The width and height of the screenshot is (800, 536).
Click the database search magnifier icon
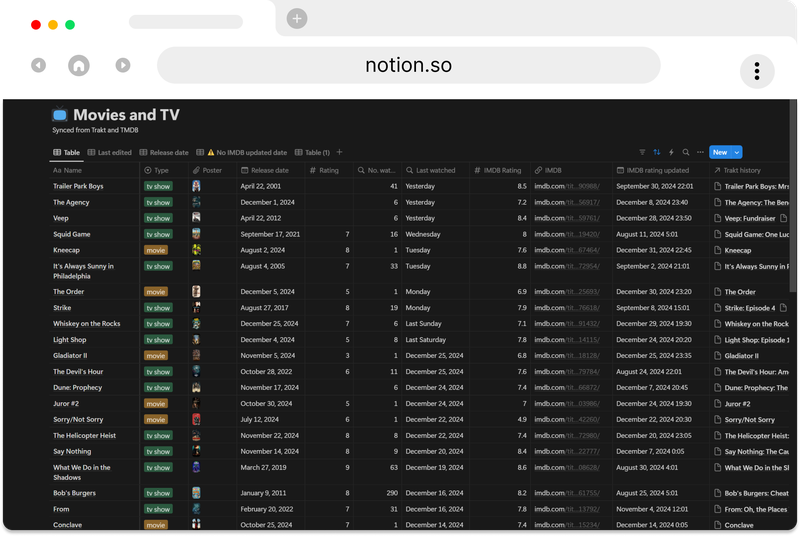(x=686, y=152)
